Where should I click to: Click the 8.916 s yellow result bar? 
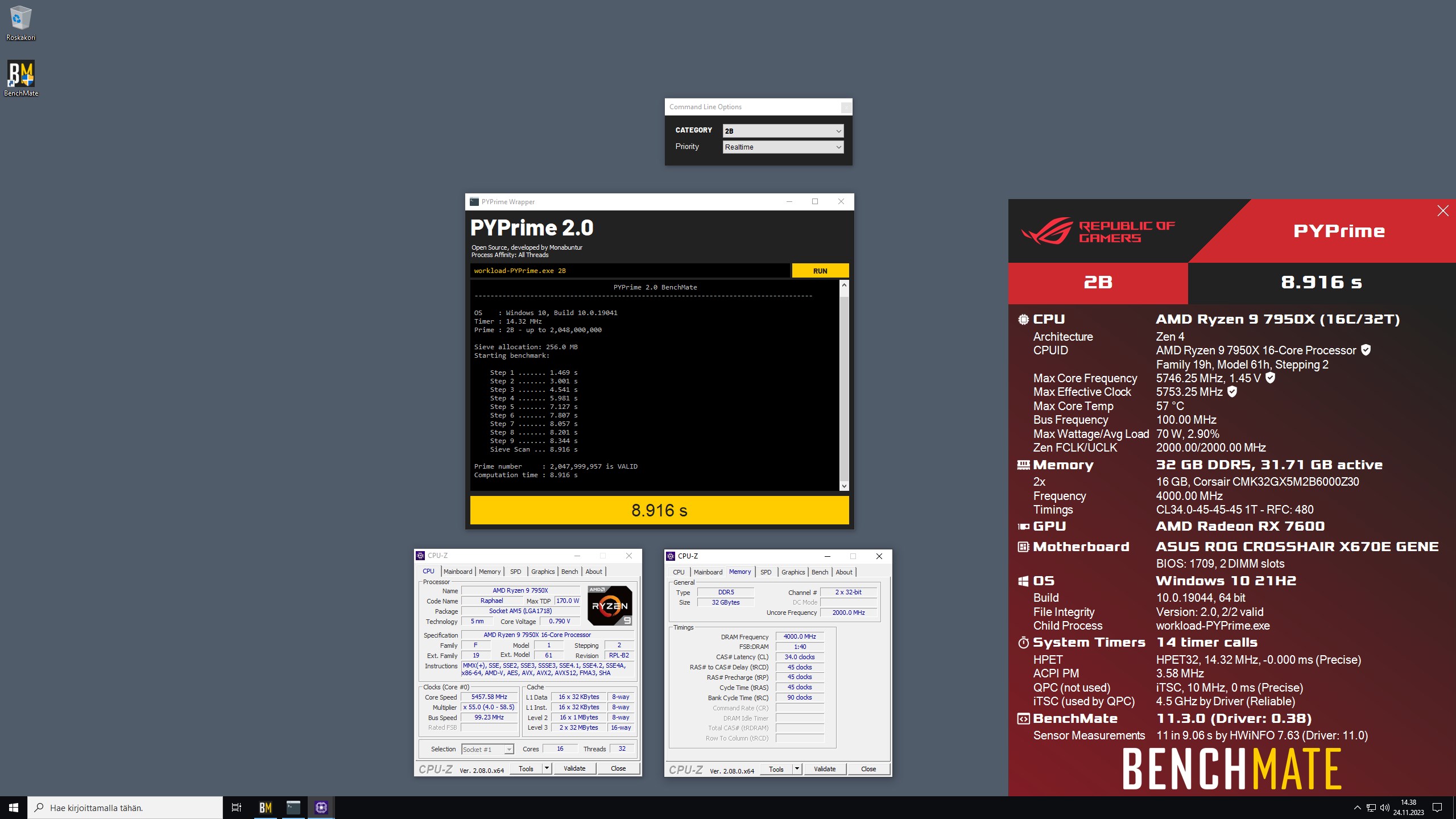(x=659, y=510)
